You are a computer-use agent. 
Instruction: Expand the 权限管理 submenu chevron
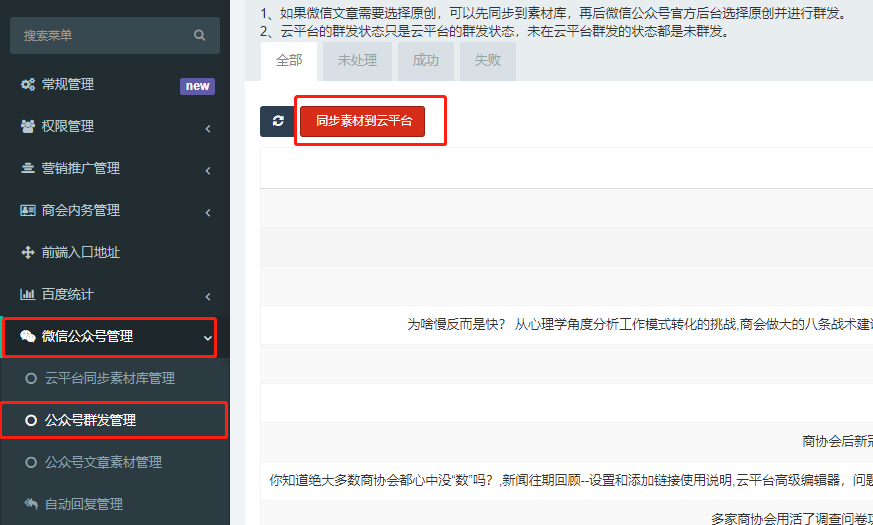[x=207, y=128]
